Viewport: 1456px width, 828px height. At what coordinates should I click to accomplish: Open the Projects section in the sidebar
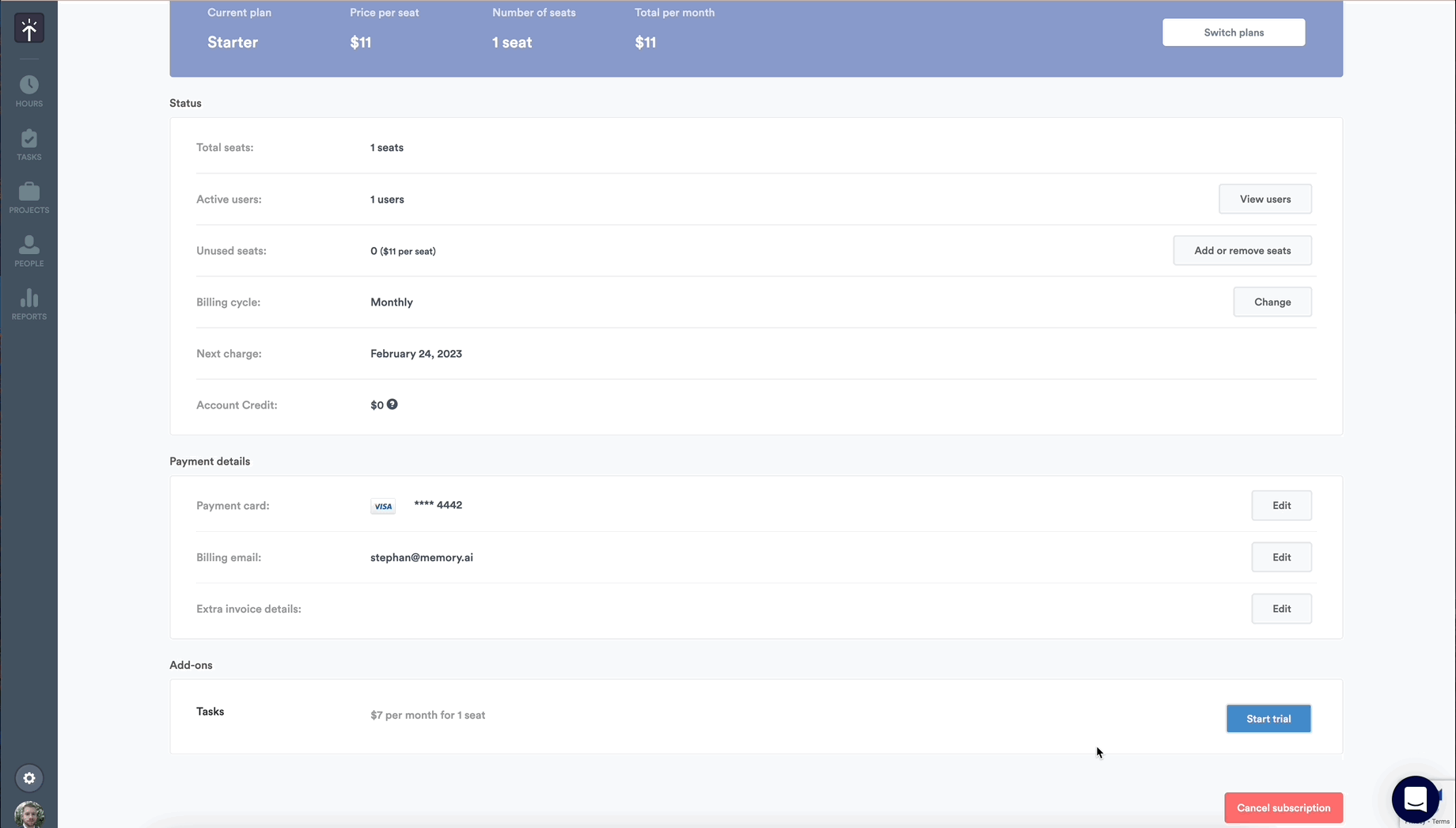pyautogui.click(x=29, y=196)
